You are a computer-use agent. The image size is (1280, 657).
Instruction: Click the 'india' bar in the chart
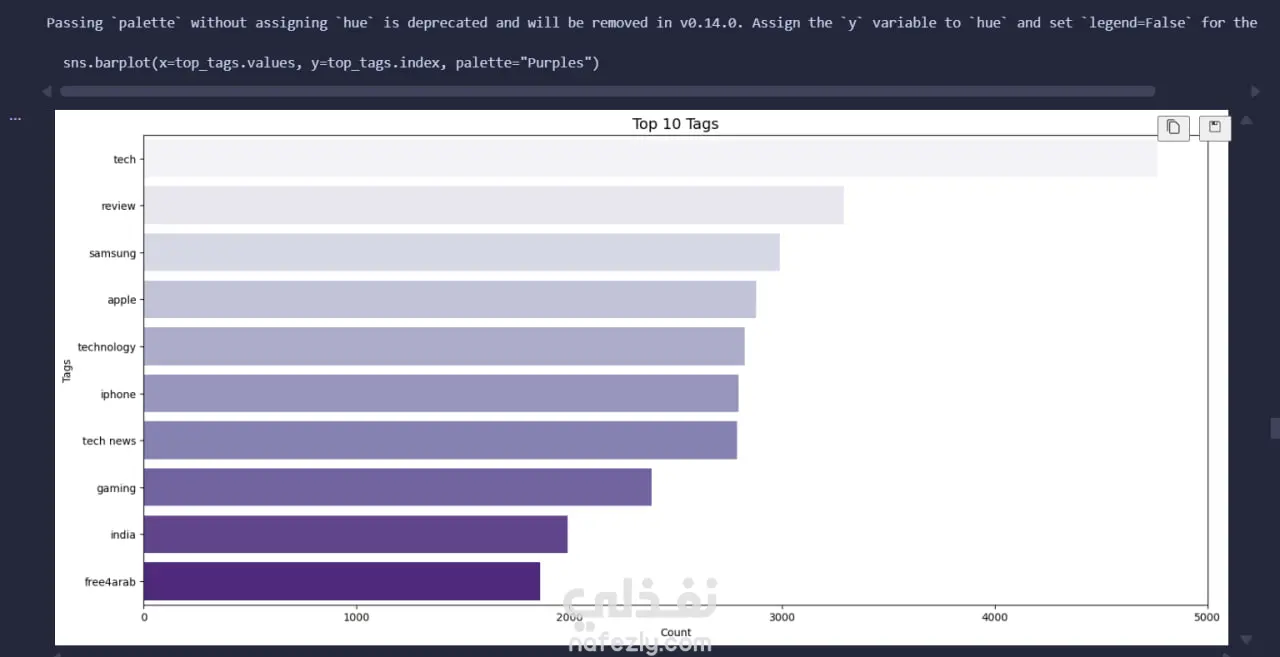(356, 535)
